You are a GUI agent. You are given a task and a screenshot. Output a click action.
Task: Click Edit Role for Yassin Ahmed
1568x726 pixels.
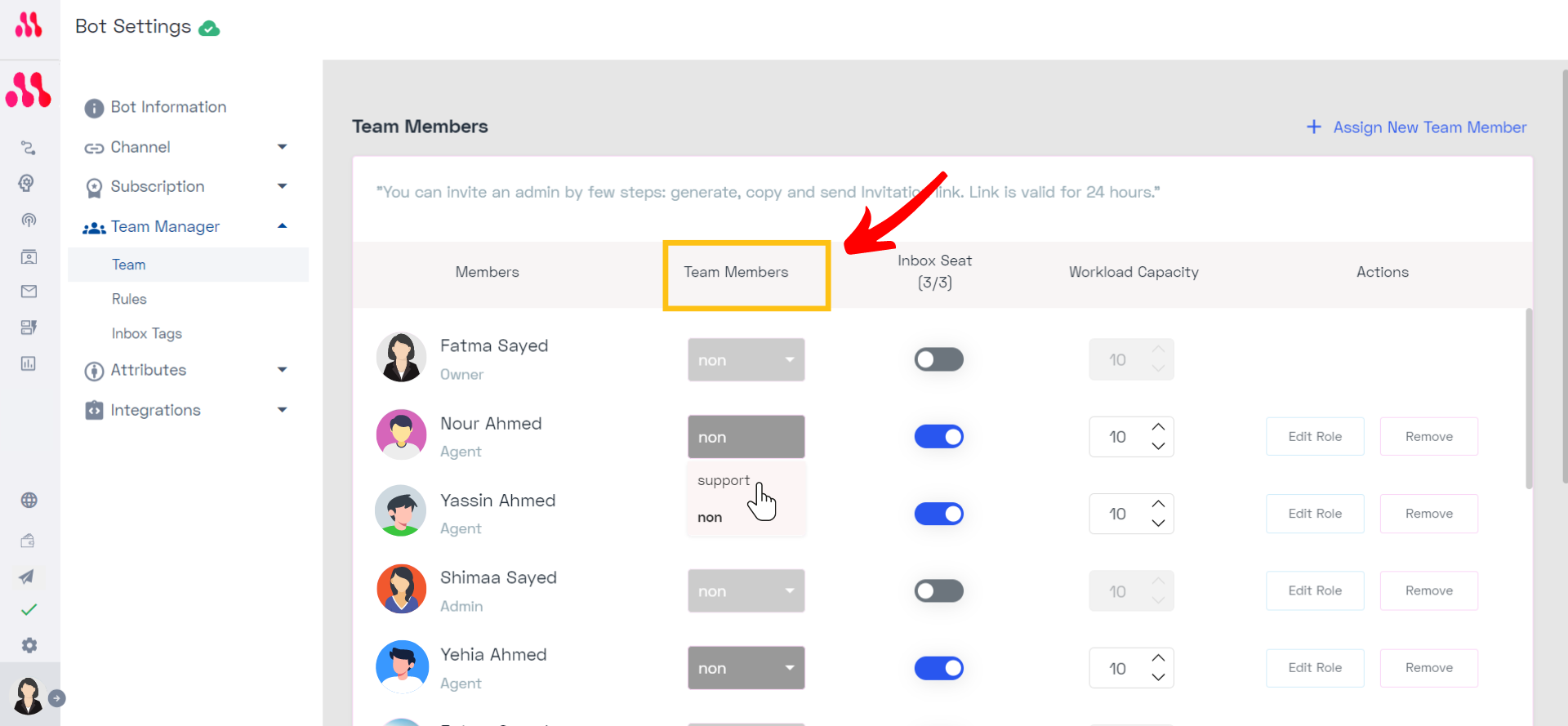(x=1315, y=514)
